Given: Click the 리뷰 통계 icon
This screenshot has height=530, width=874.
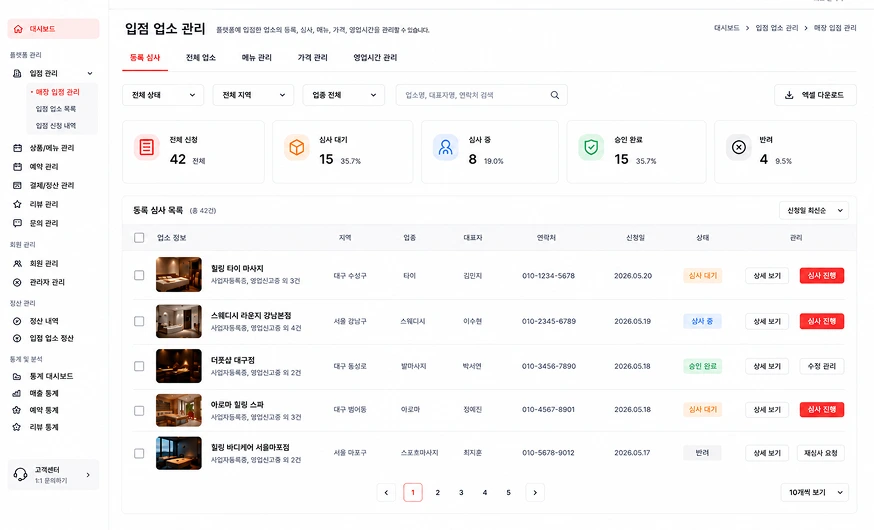Looking at the screenshot, I should [17, 427].
